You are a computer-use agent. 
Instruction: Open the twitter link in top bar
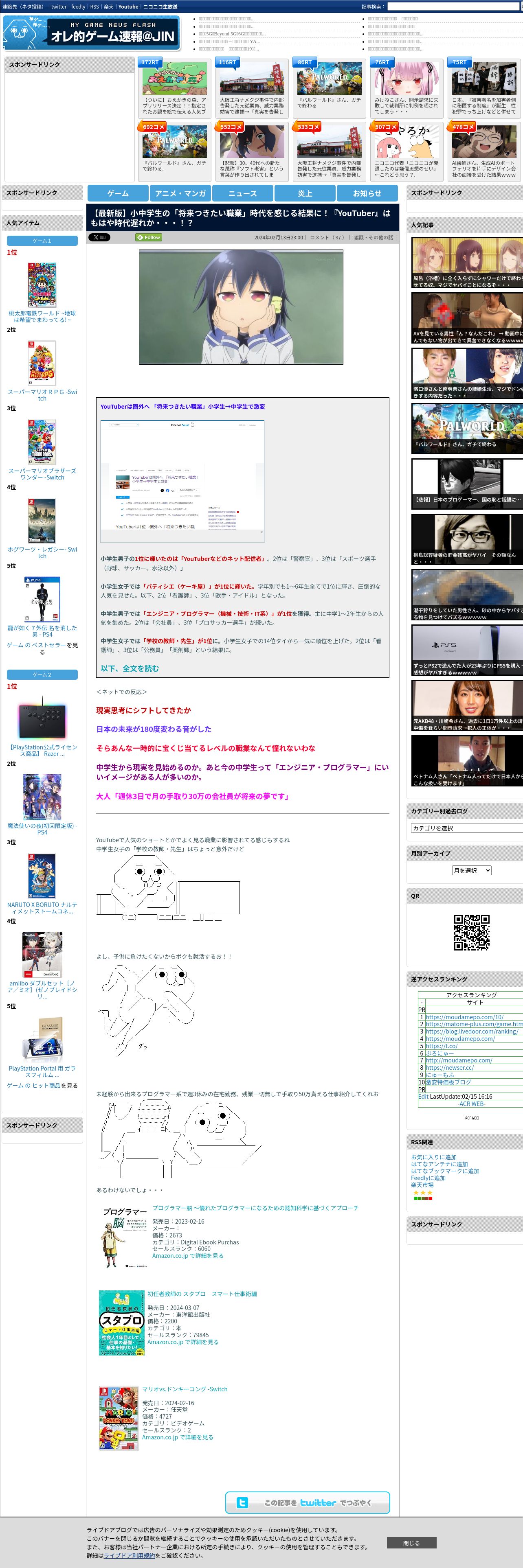pos(58,7)
